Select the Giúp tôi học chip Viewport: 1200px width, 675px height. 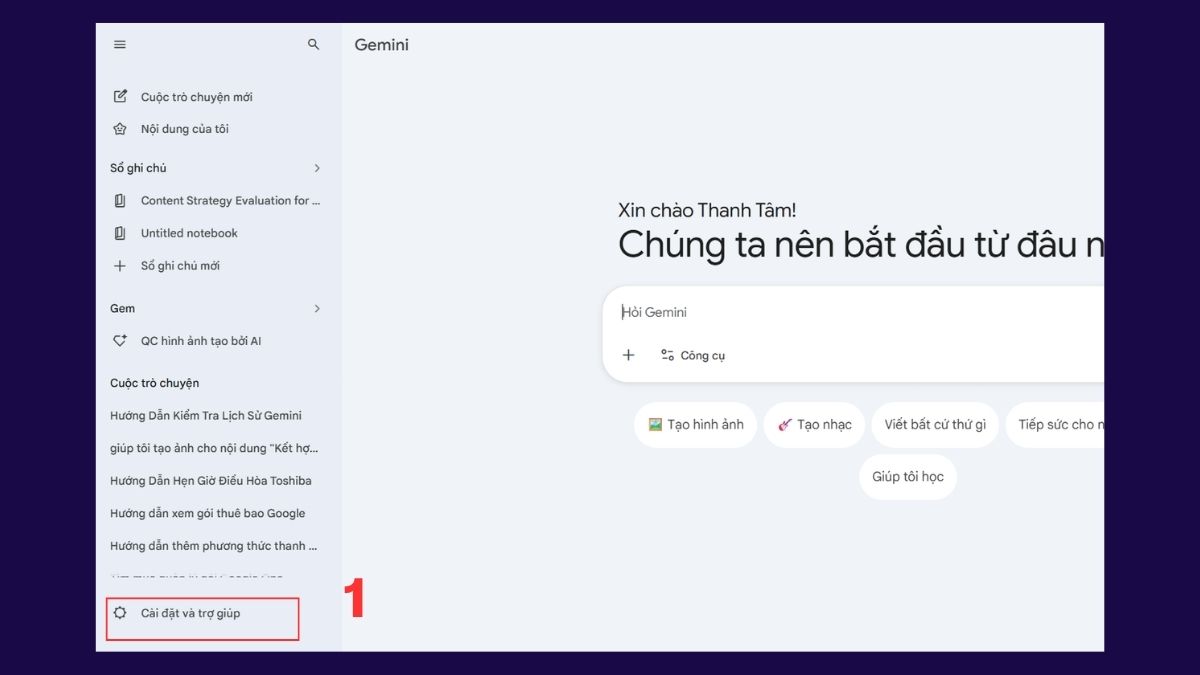(908, 477)
